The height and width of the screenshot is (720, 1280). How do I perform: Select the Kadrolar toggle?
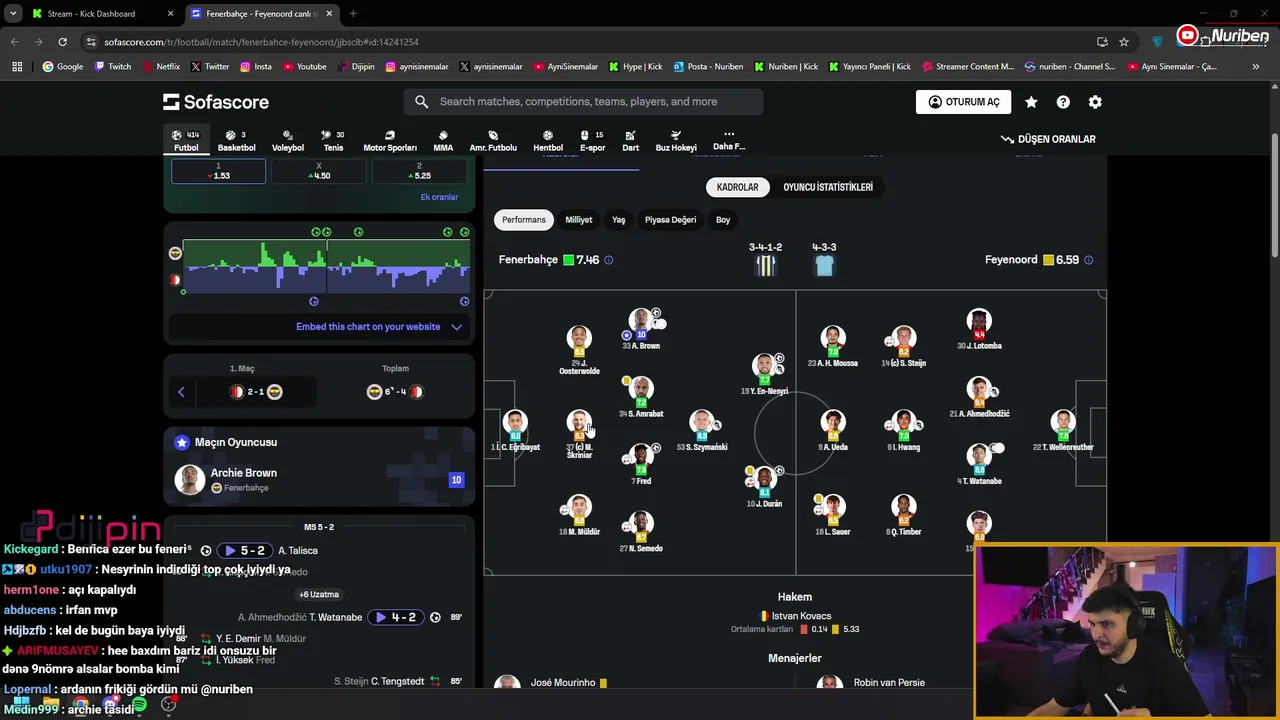click(737, 187)
